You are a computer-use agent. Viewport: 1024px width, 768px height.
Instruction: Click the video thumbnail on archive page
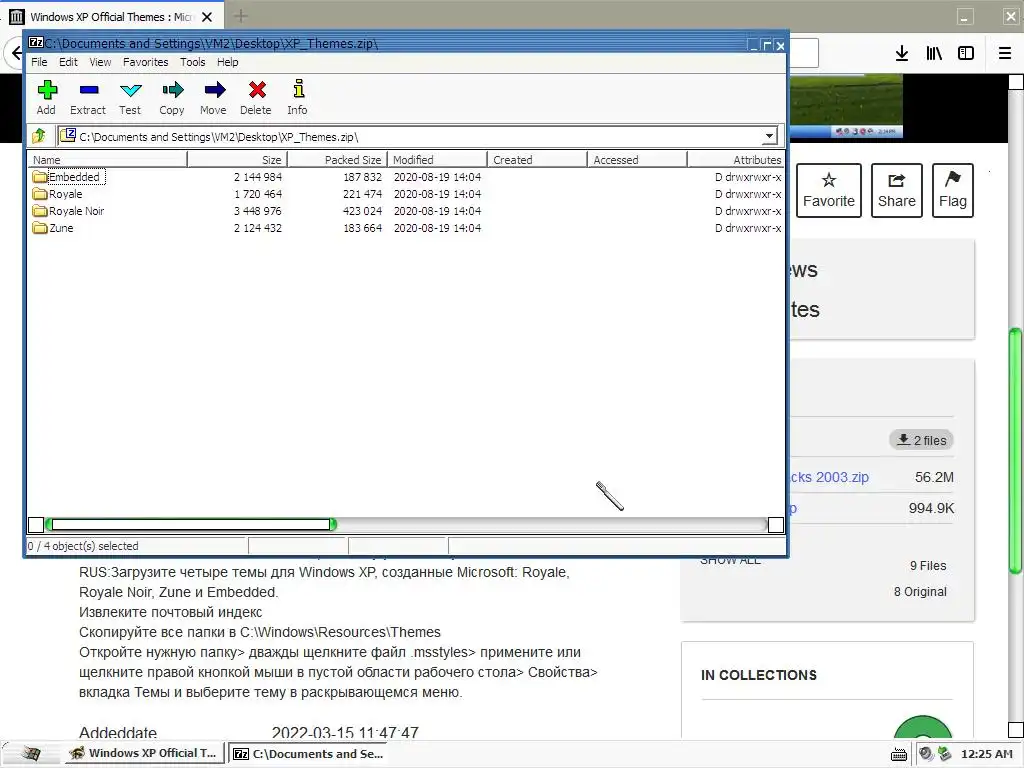[x=846, y=106]
